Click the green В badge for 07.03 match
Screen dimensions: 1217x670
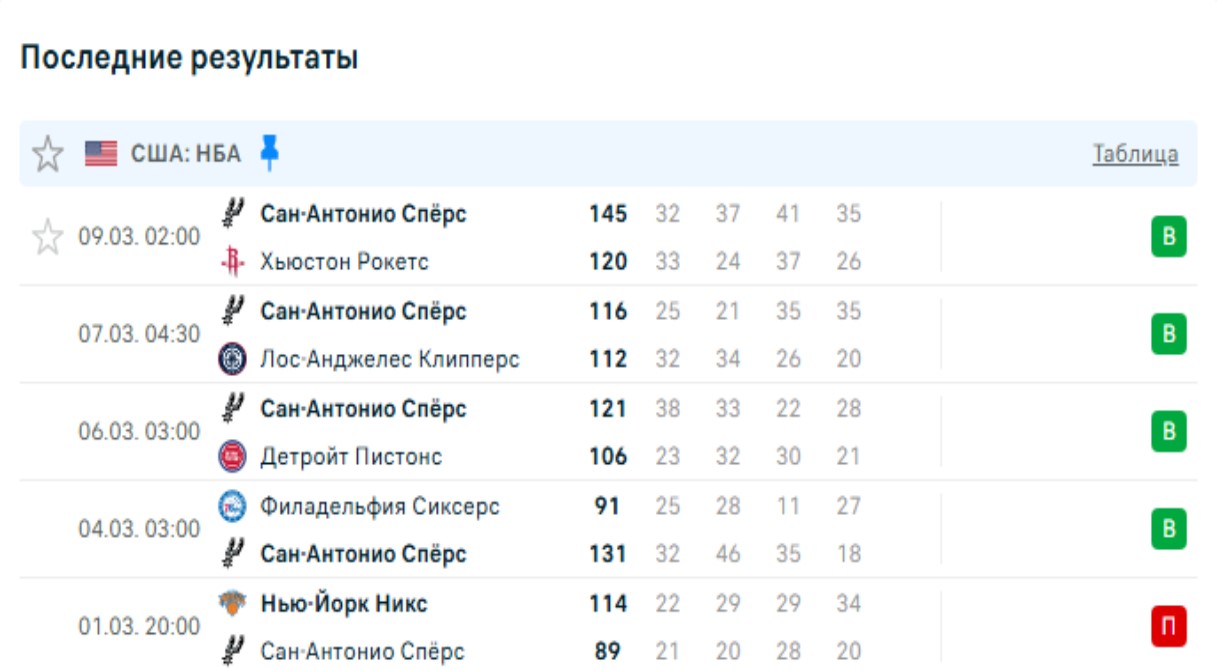tap(1168, 334)
